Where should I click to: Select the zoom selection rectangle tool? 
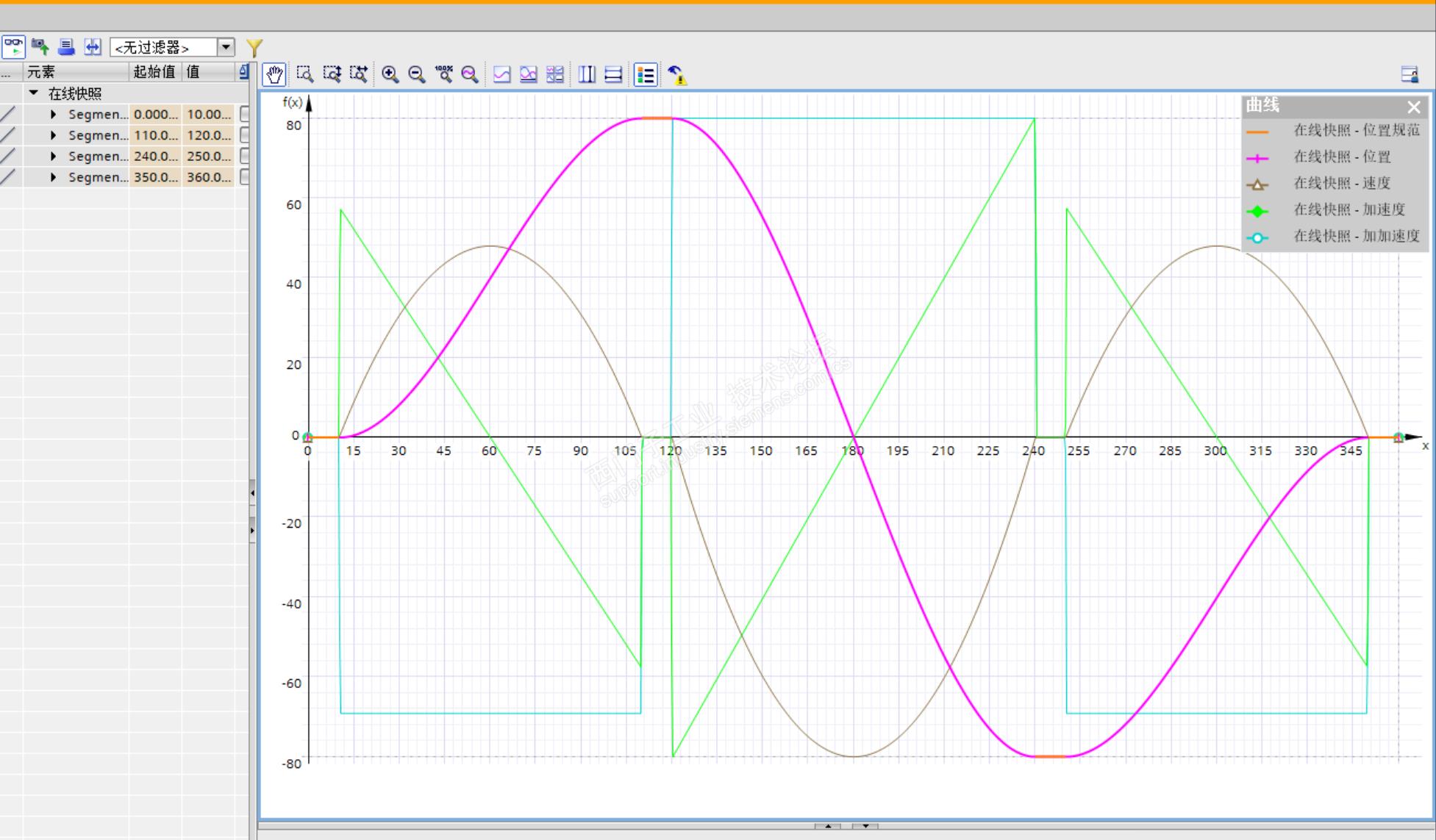point(304,74)
